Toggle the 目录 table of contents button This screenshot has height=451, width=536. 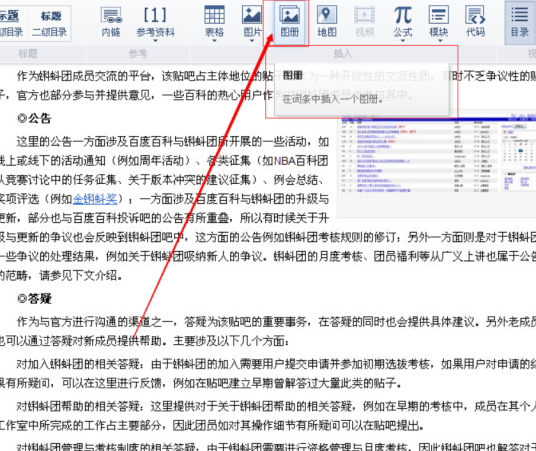520,22
